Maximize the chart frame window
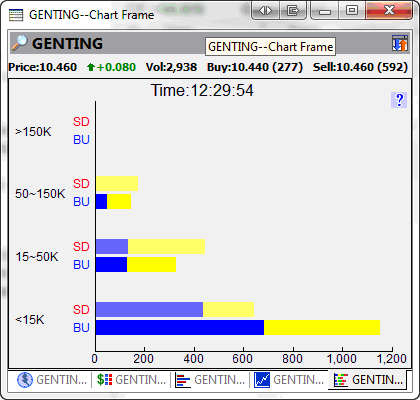Image resolution: width=420 pixels, height=400 pixels. click(352, 11)
